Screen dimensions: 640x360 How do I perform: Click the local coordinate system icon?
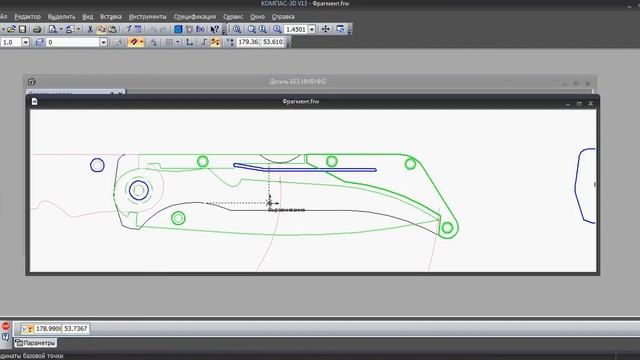pyautogui.click(x=189, y=42)
